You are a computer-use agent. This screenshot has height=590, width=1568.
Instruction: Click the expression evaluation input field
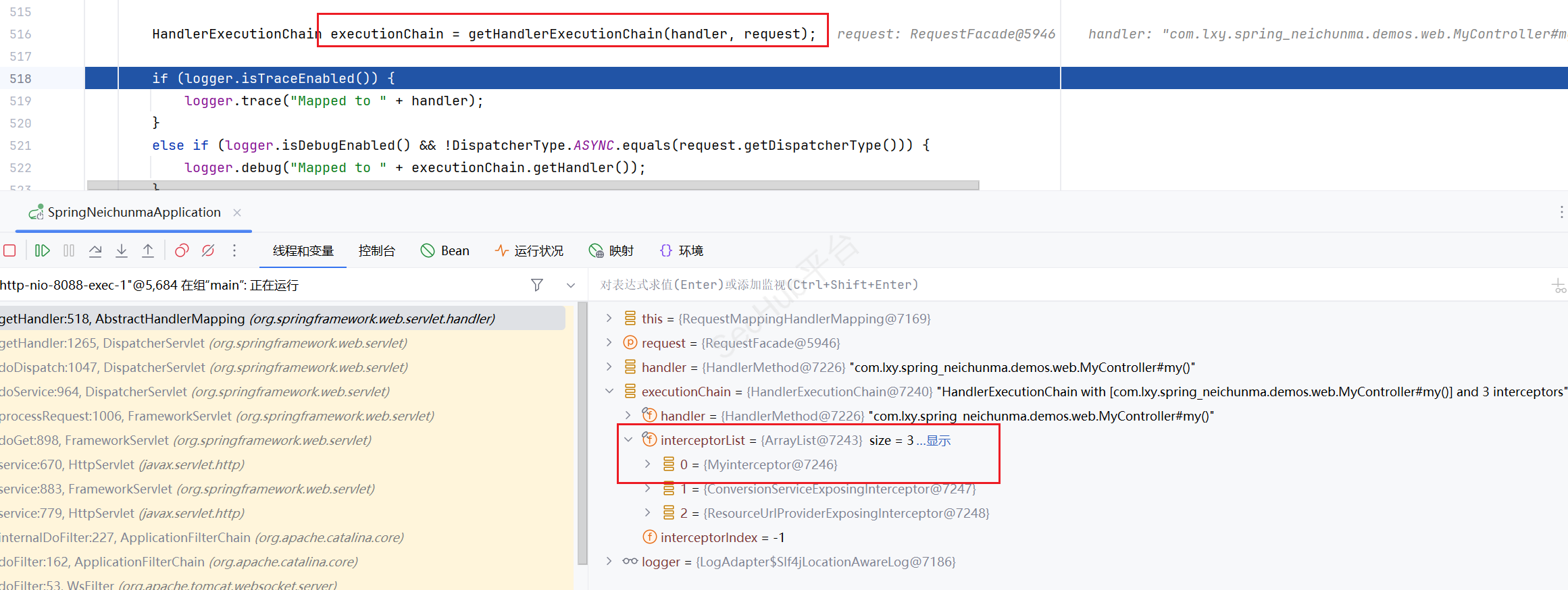(1013, 285)
